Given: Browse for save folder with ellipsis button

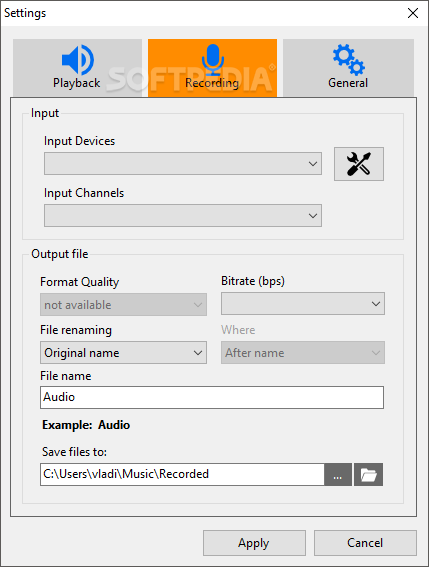Looking at the screenshot, I should coord(338,474).
